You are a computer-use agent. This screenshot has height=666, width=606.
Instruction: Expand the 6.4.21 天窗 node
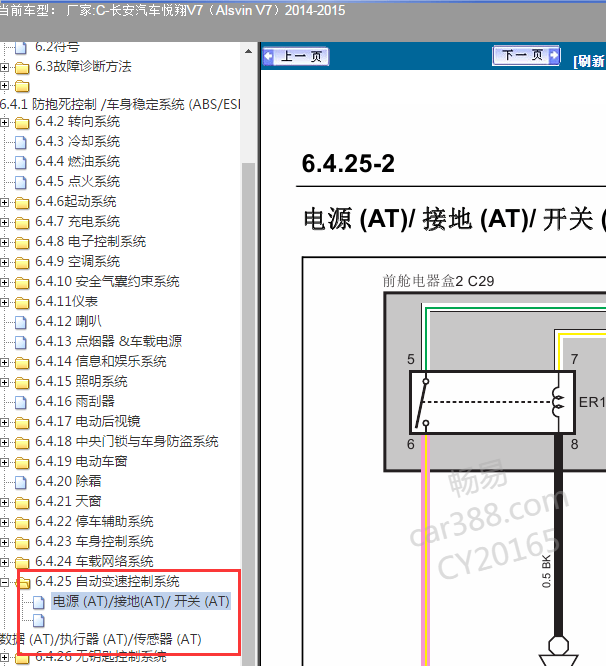[x=4, y=502]
